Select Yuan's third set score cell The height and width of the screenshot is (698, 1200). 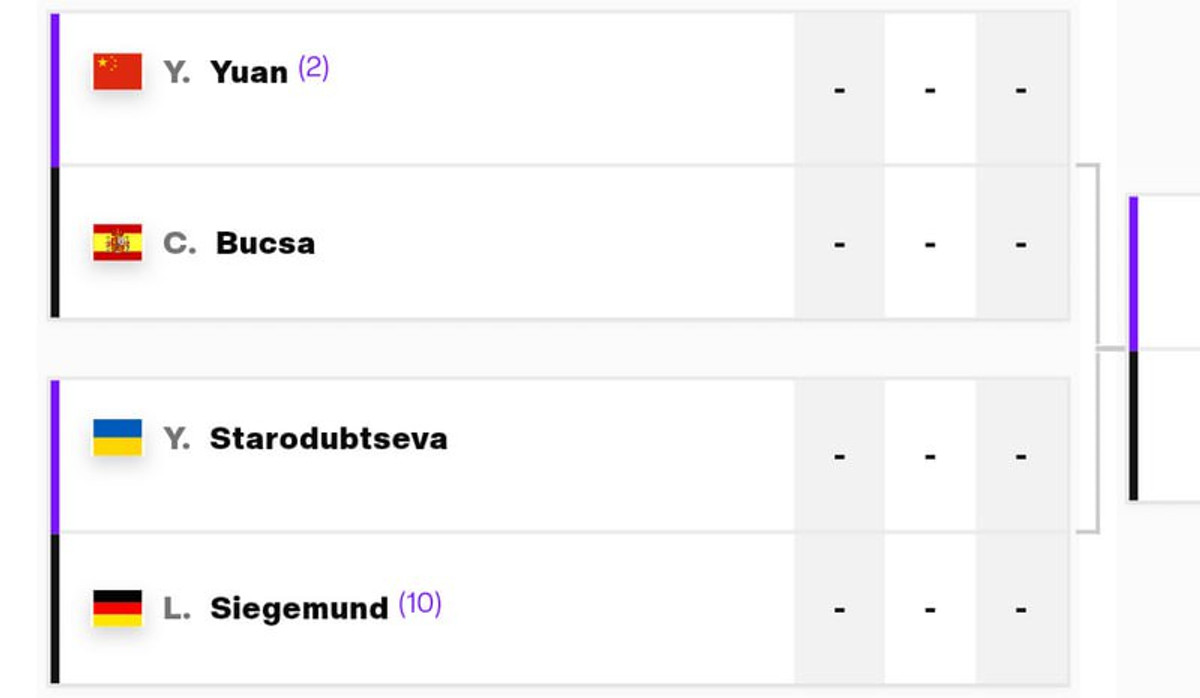1020,90
